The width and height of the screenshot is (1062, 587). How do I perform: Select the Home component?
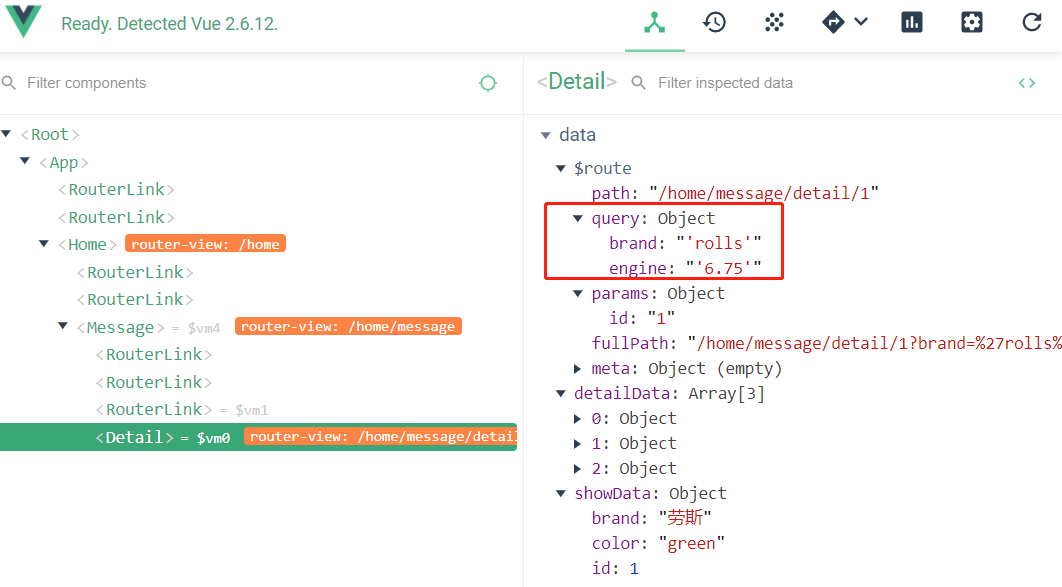(87, 244)
